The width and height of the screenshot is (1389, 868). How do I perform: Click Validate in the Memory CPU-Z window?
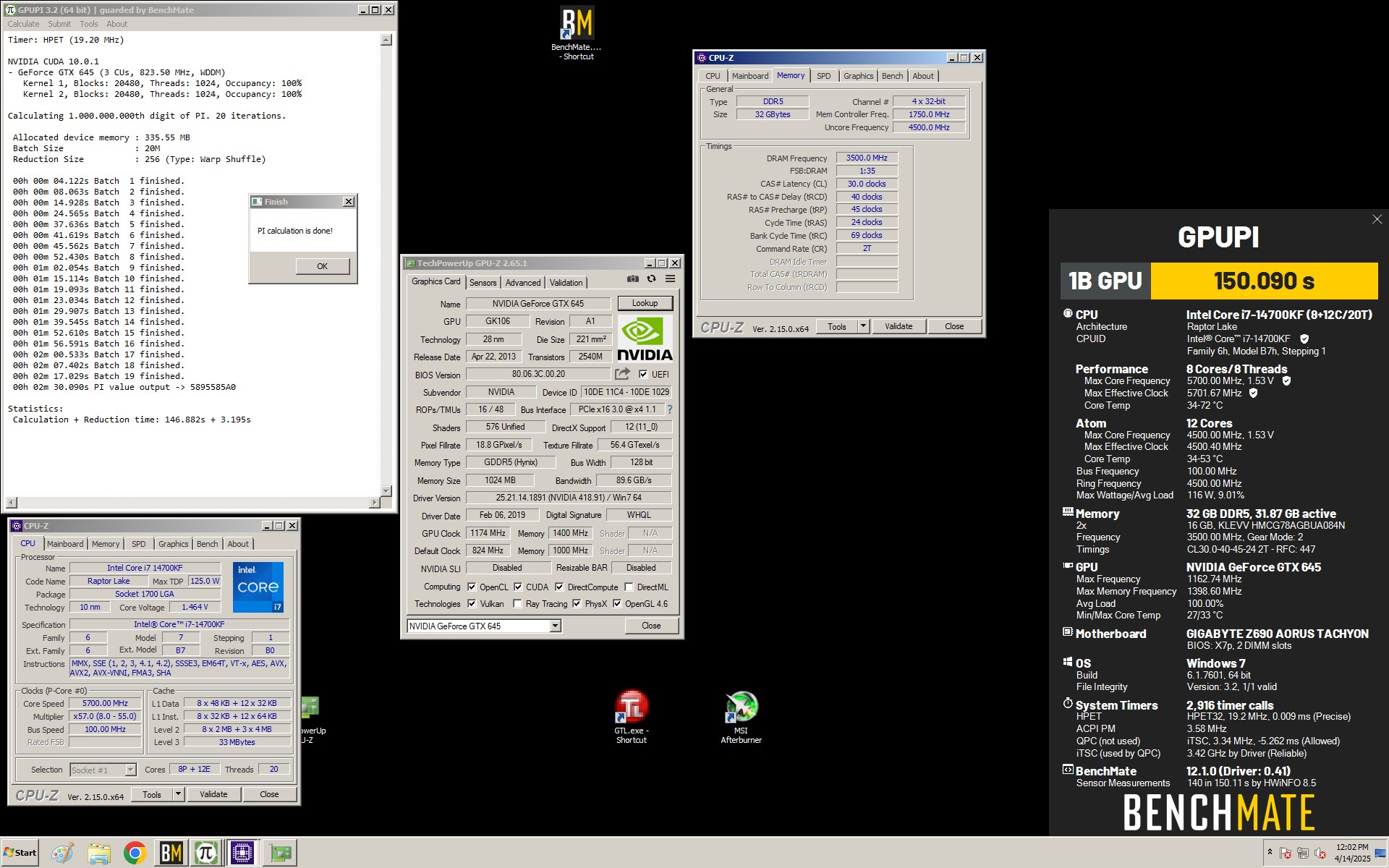899,326
